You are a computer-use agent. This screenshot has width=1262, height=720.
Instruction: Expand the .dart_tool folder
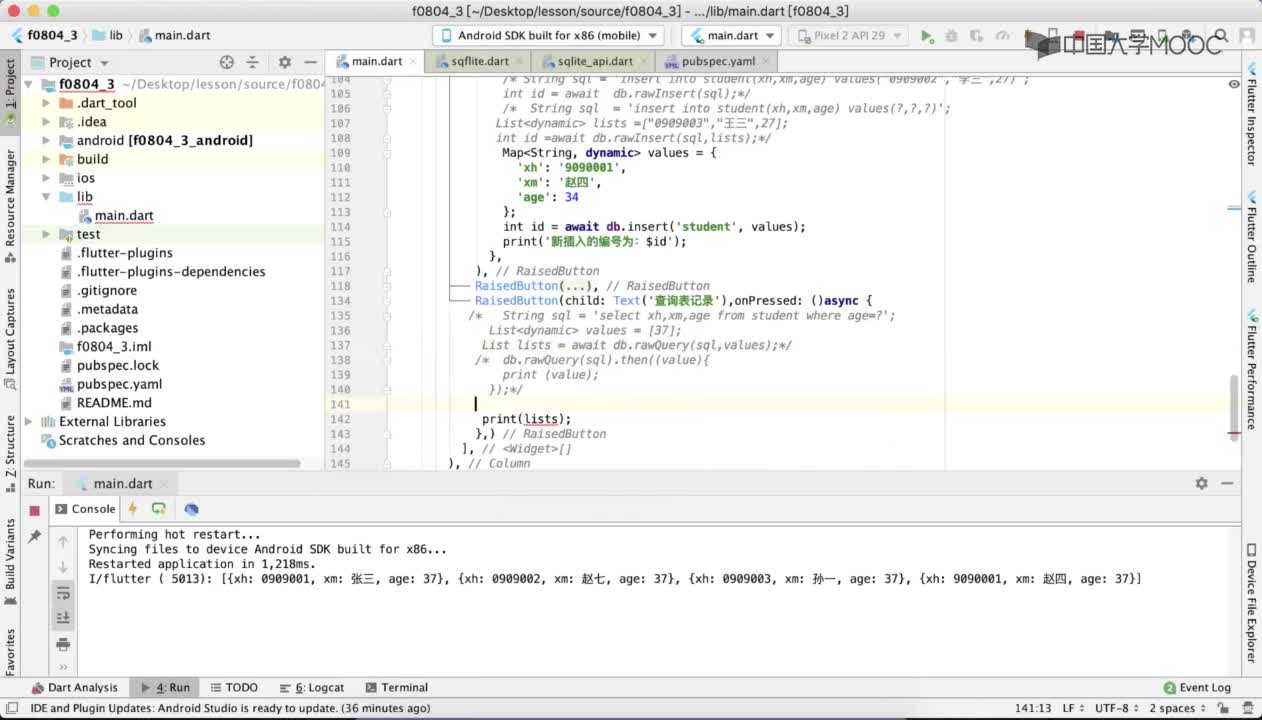[x=47, y=103]
